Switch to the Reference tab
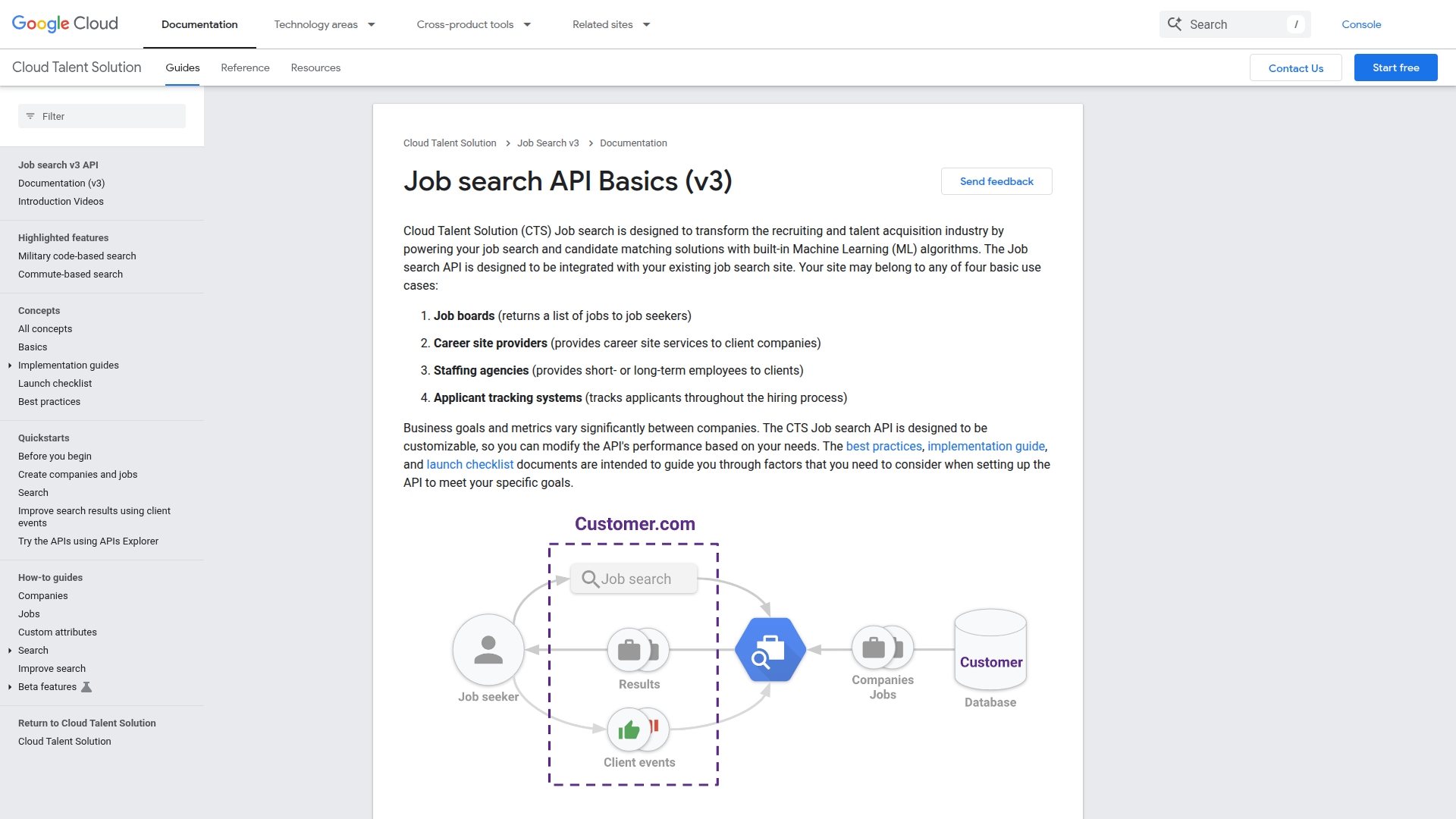Viewport: 1456px width, 819px height. click(245, 67)
